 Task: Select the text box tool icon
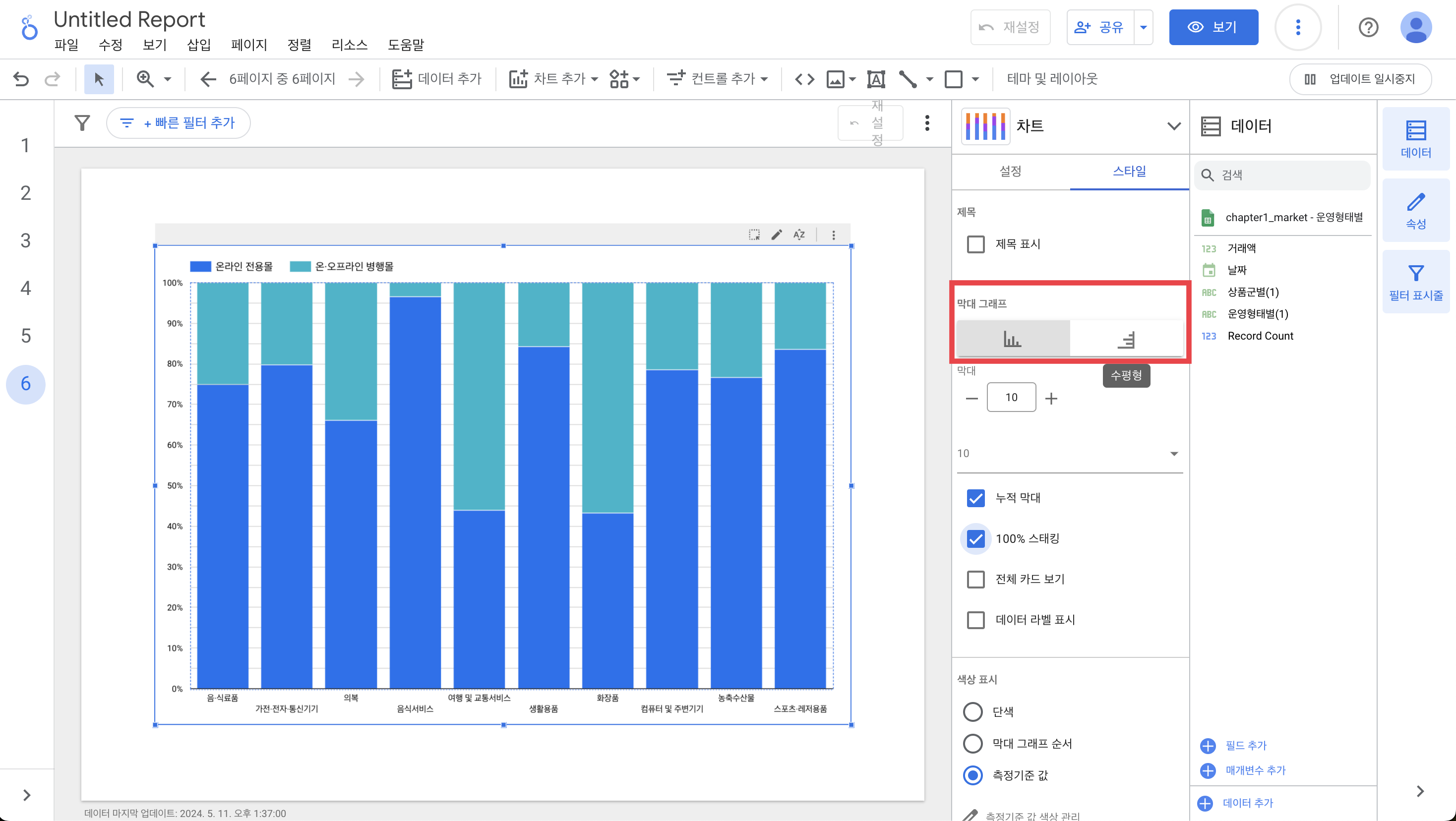click(875, 79)
